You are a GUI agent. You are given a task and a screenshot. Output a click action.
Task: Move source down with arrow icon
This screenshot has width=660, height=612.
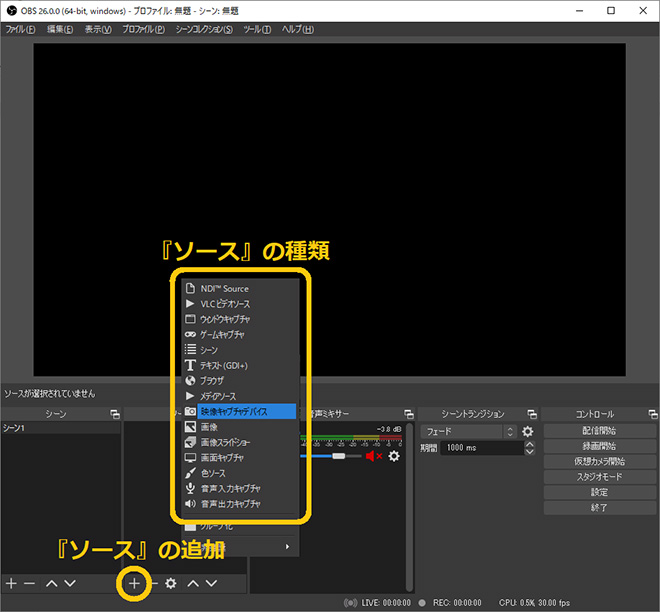coord(211,583)
